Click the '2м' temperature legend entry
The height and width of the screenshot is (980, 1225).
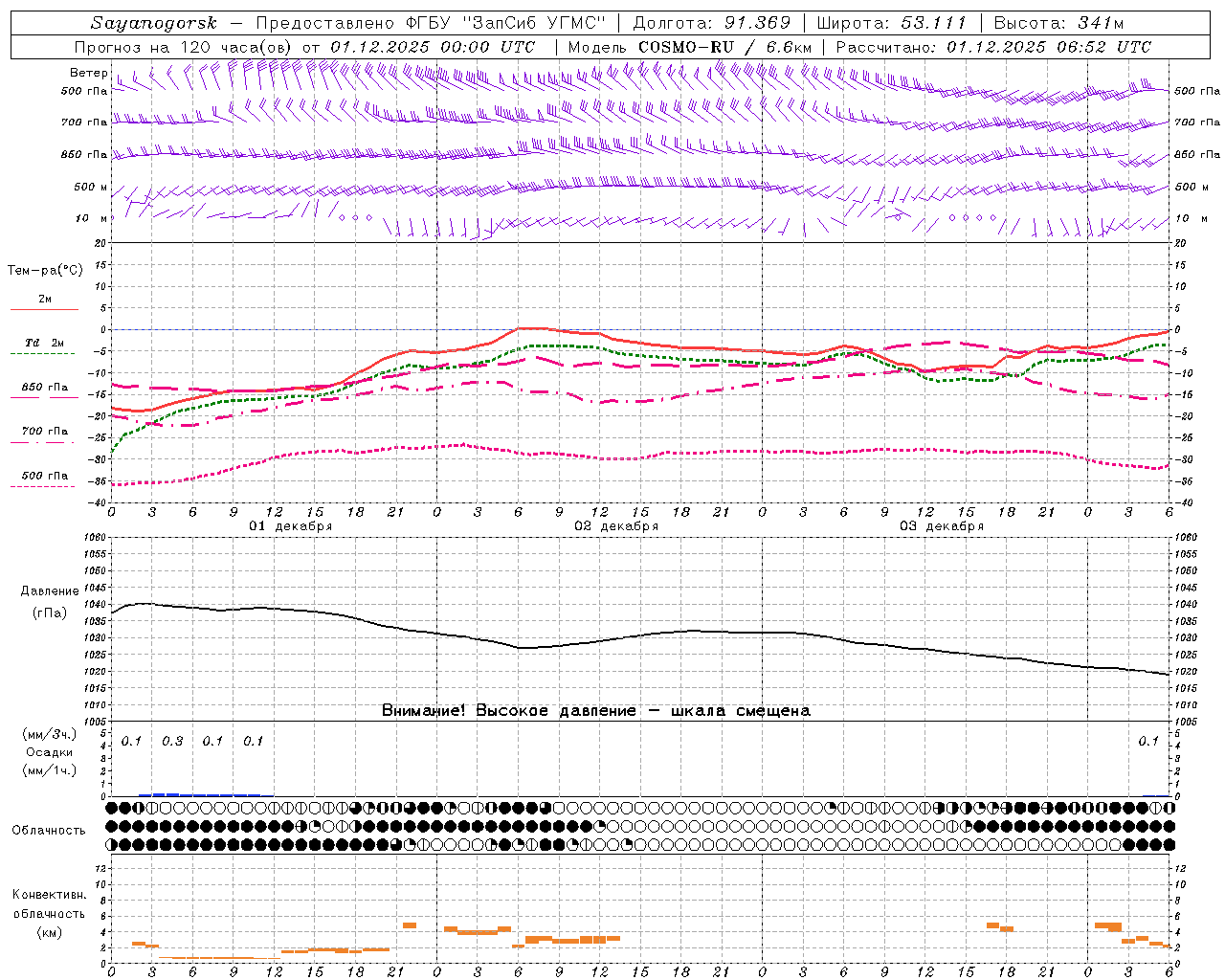coord(45,300)
